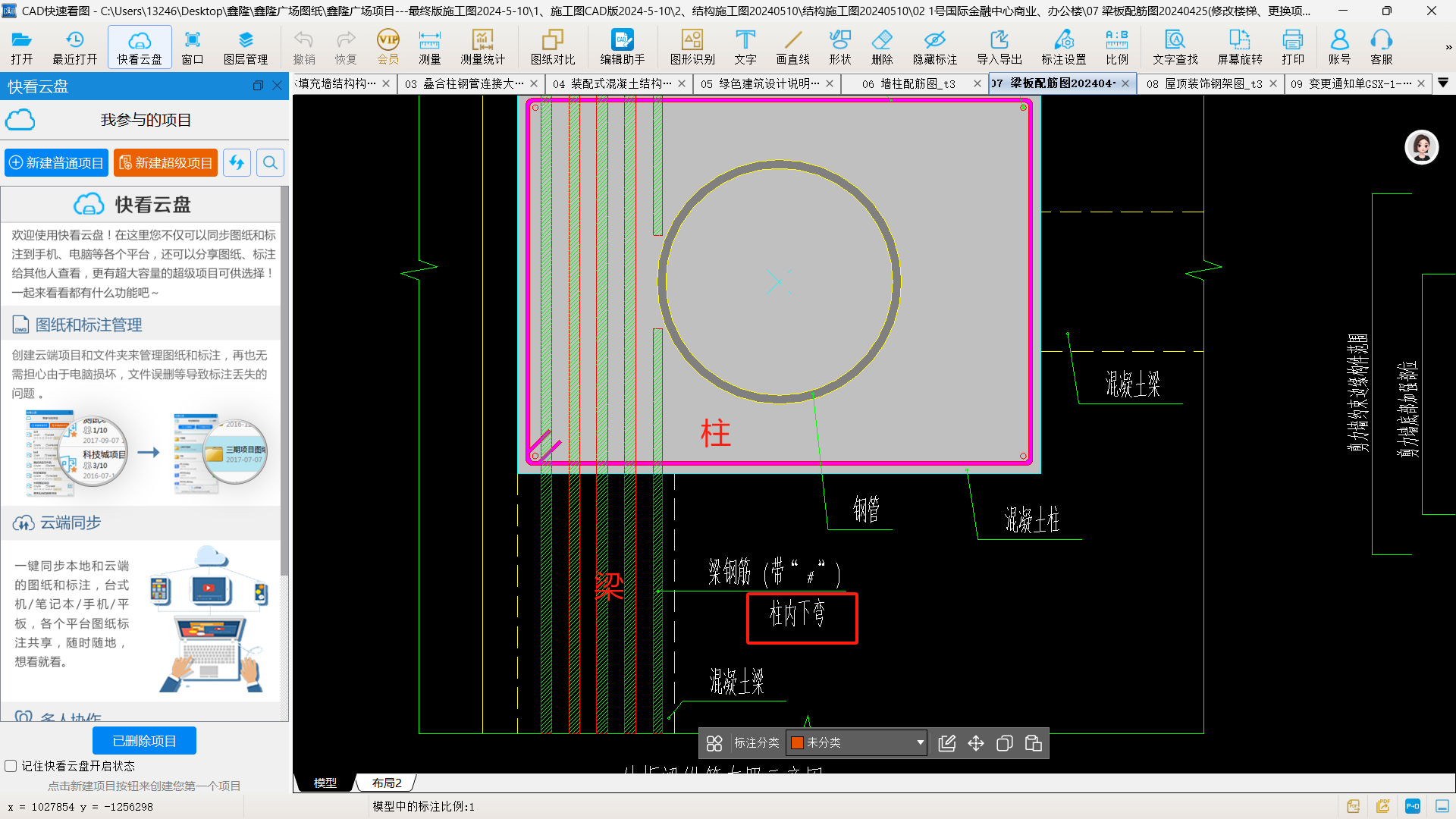The width and height of the screenshot is (1456, 819).
Task: Undo with the 撤销 icon
Action: pyautogui.click(x=304, y=47)
